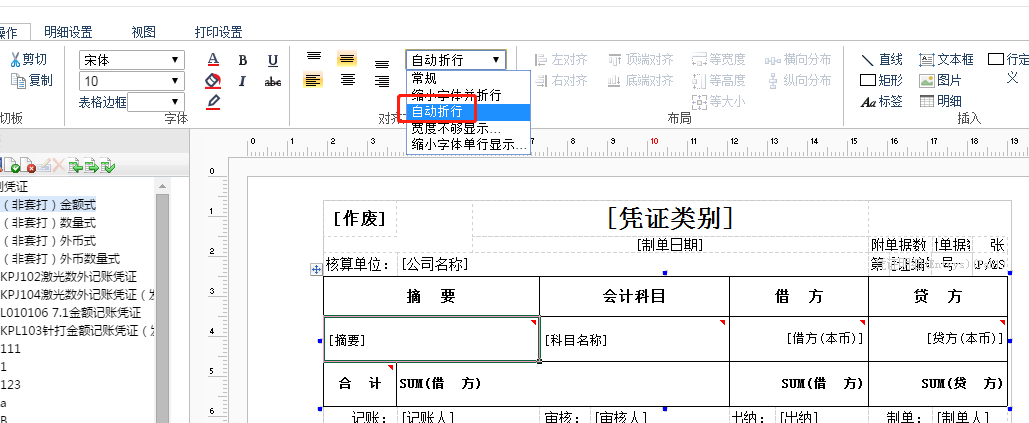Open the 宋体 font name dropdown
Screen dimensions: 1029x423
click(x=131, y=60)
